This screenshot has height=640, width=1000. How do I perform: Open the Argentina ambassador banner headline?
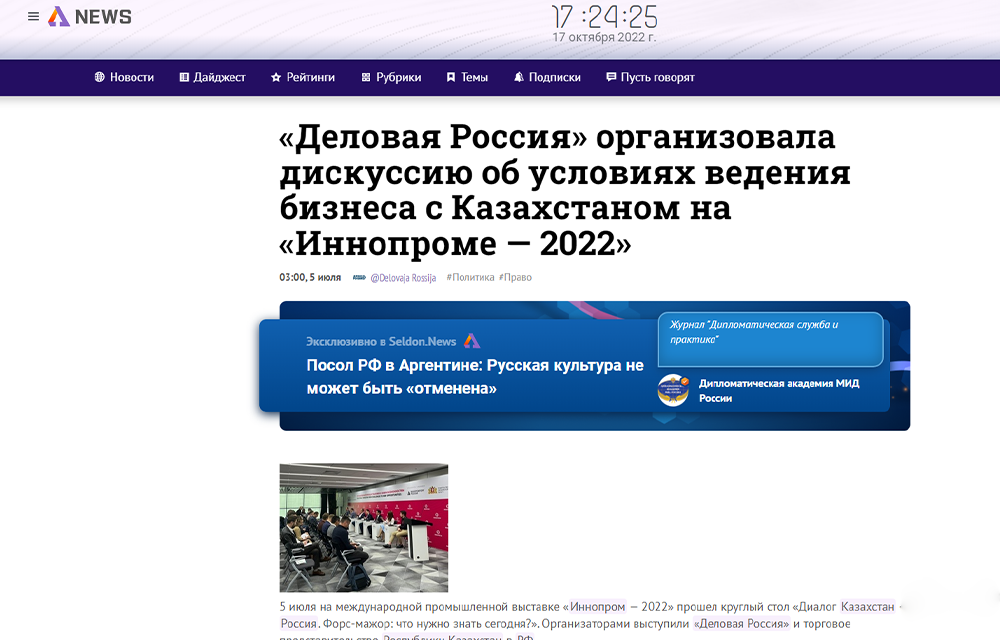pyautogui.click(x=475, y=377)
